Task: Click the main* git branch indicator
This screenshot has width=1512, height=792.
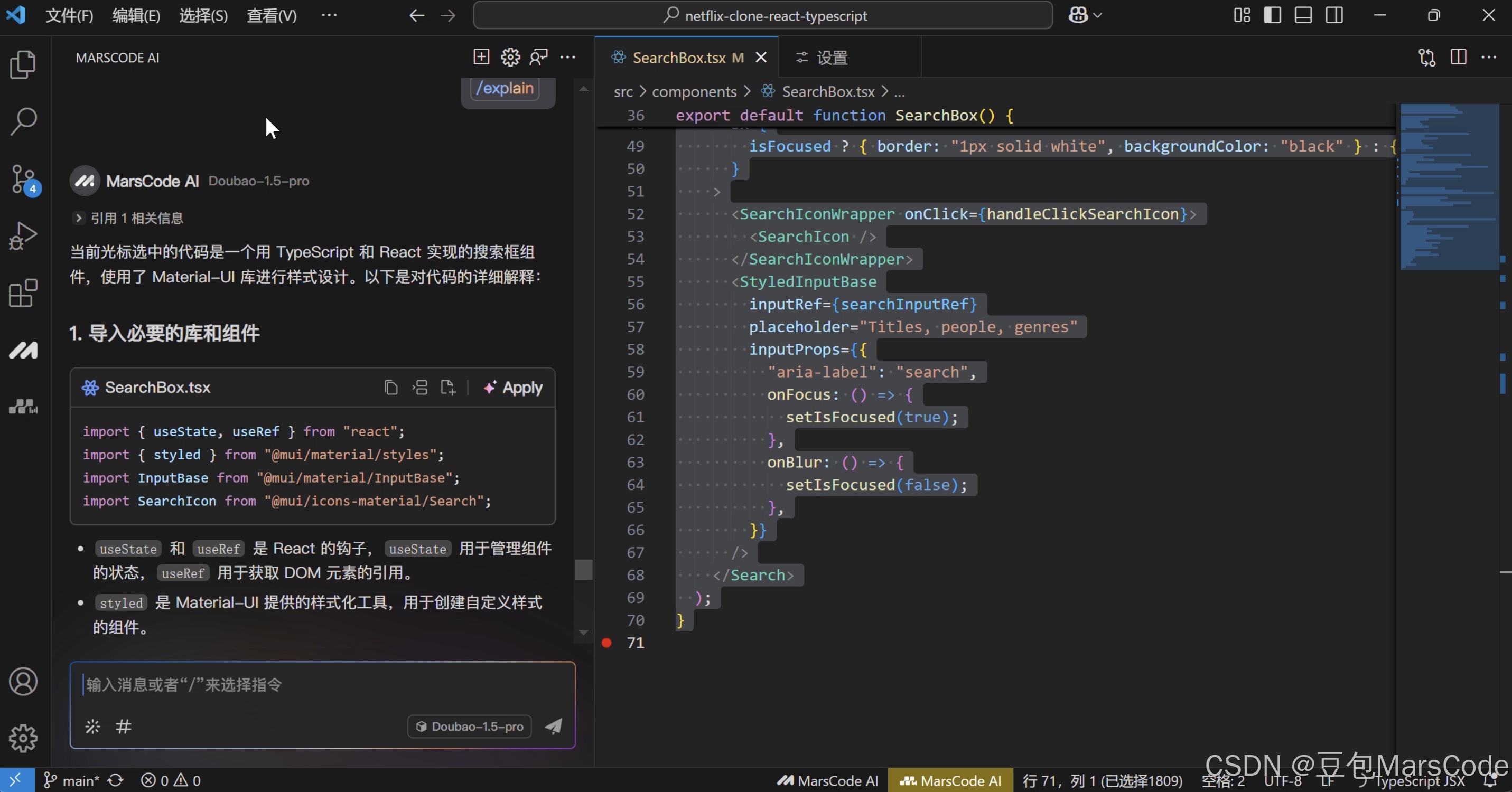Action: (72, 780)
